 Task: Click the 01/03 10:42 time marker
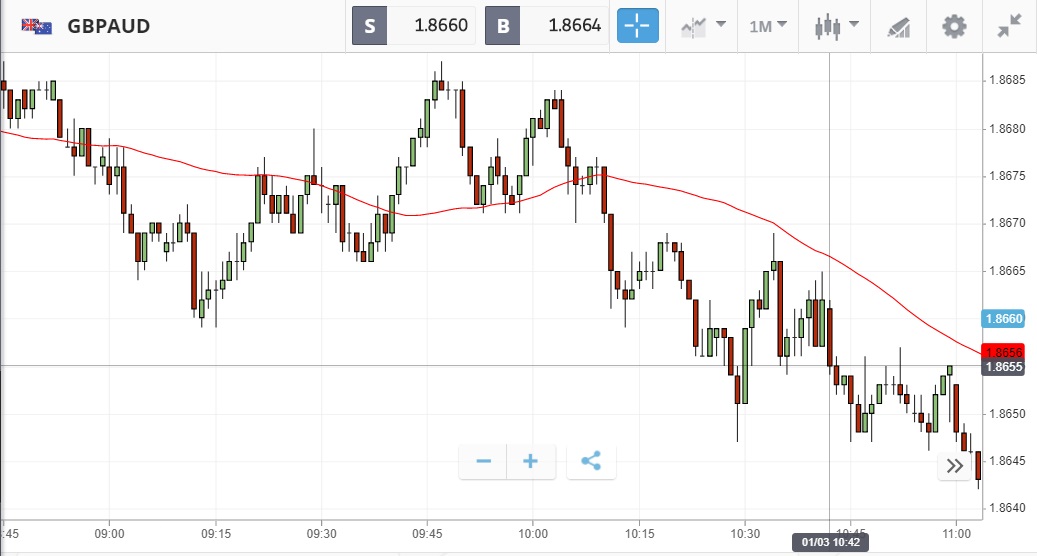pos(829,542)
